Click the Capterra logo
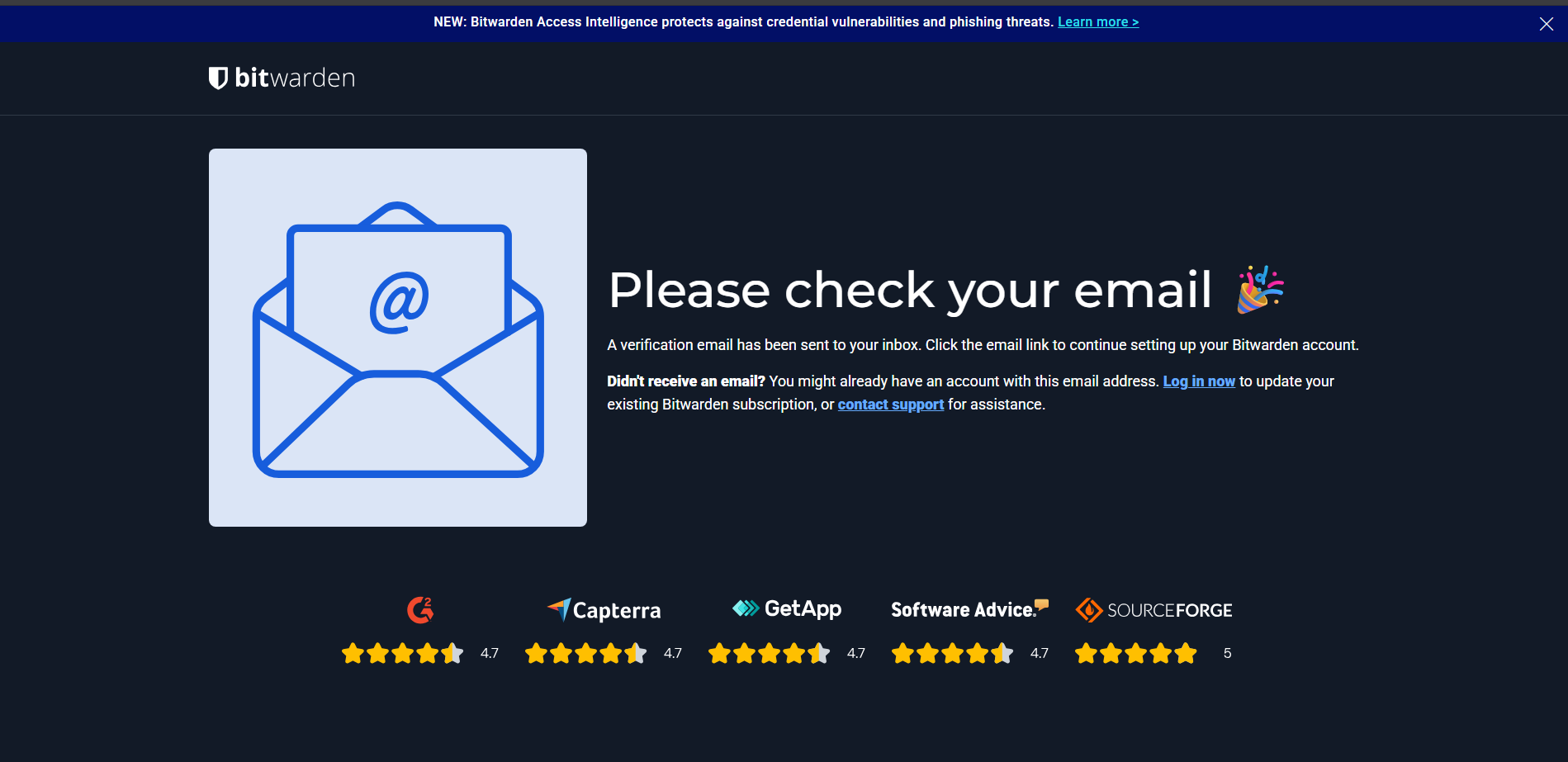The width and height of the screenshot is (1568, 762). point(604,610)
